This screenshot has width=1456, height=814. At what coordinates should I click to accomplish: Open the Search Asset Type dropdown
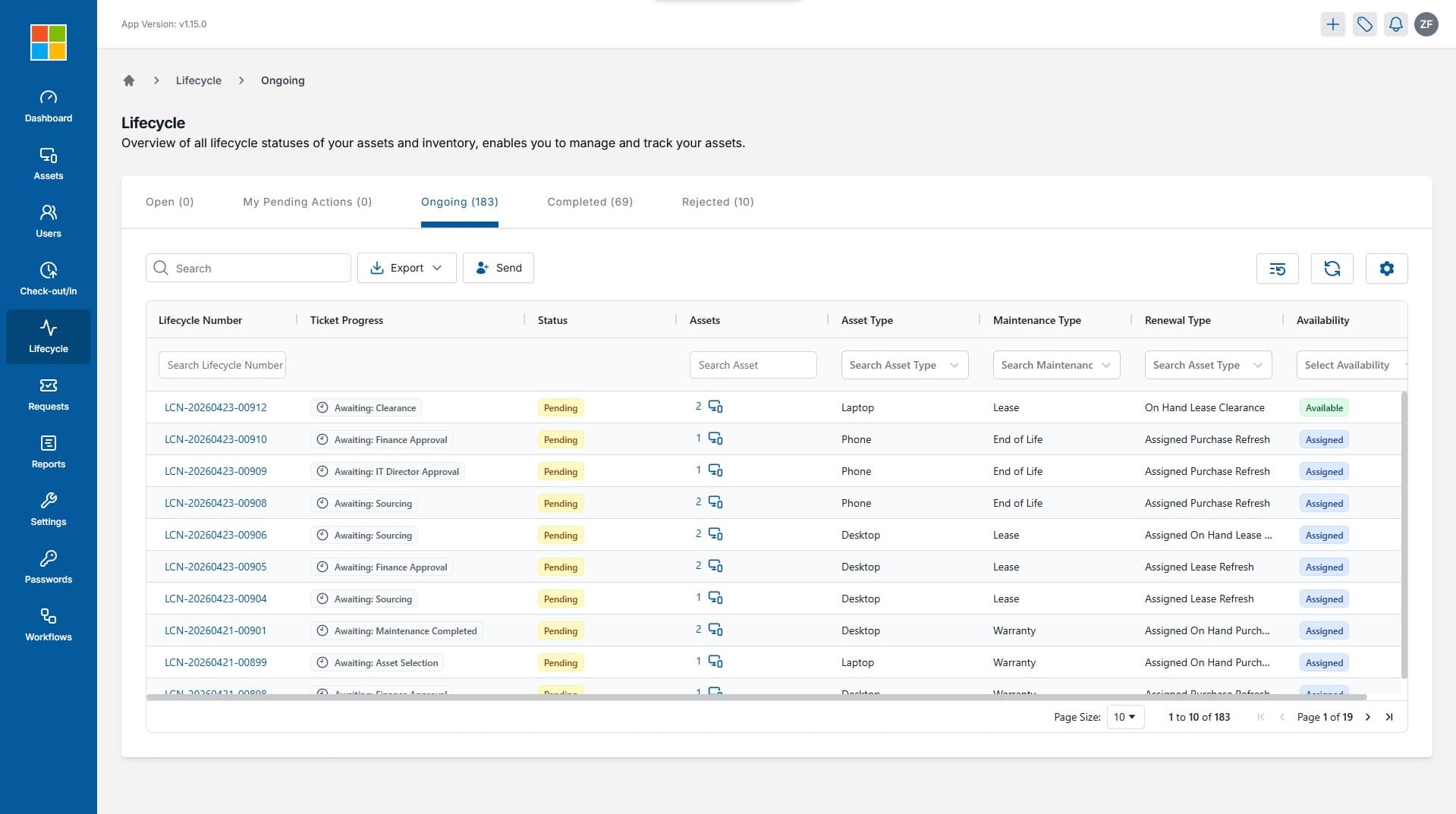(x=904, y=365)
